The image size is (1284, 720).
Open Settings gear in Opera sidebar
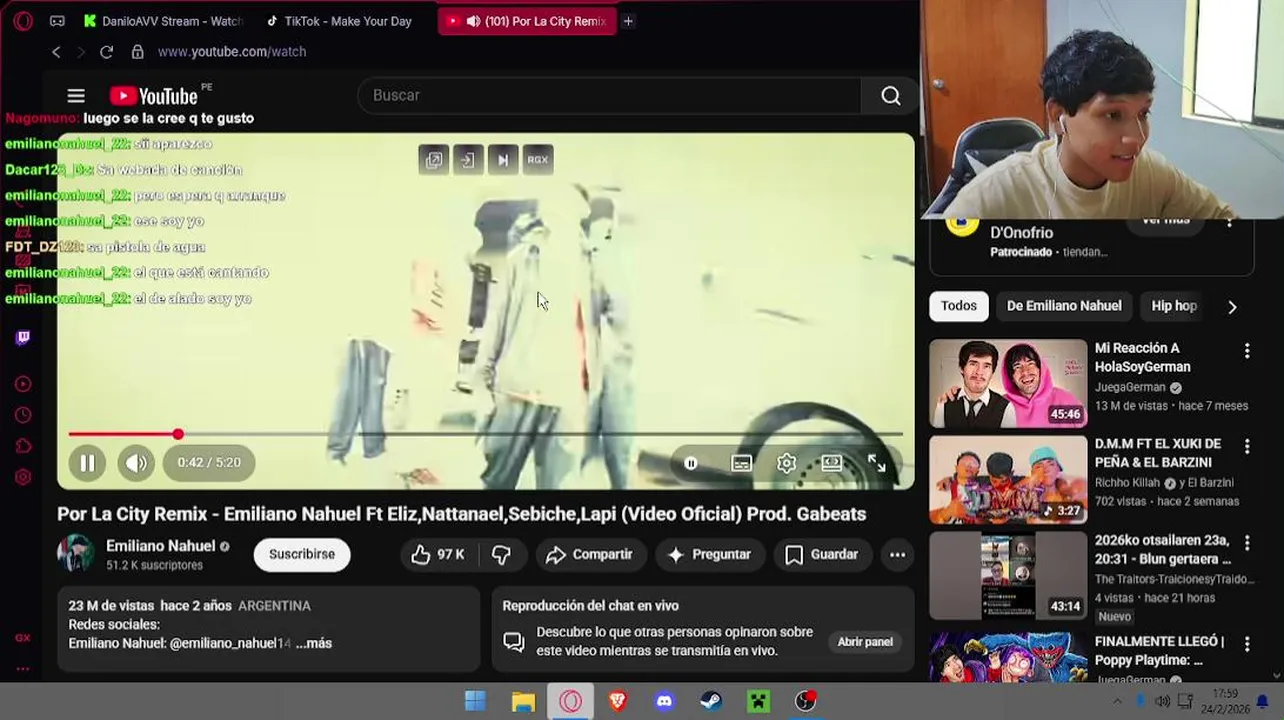(x=23, y=477)
